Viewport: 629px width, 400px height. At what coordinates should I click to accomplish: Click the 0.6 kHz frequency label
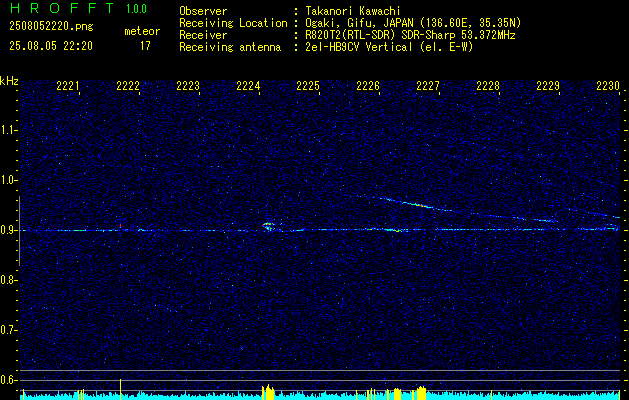(x=9, y=380)
